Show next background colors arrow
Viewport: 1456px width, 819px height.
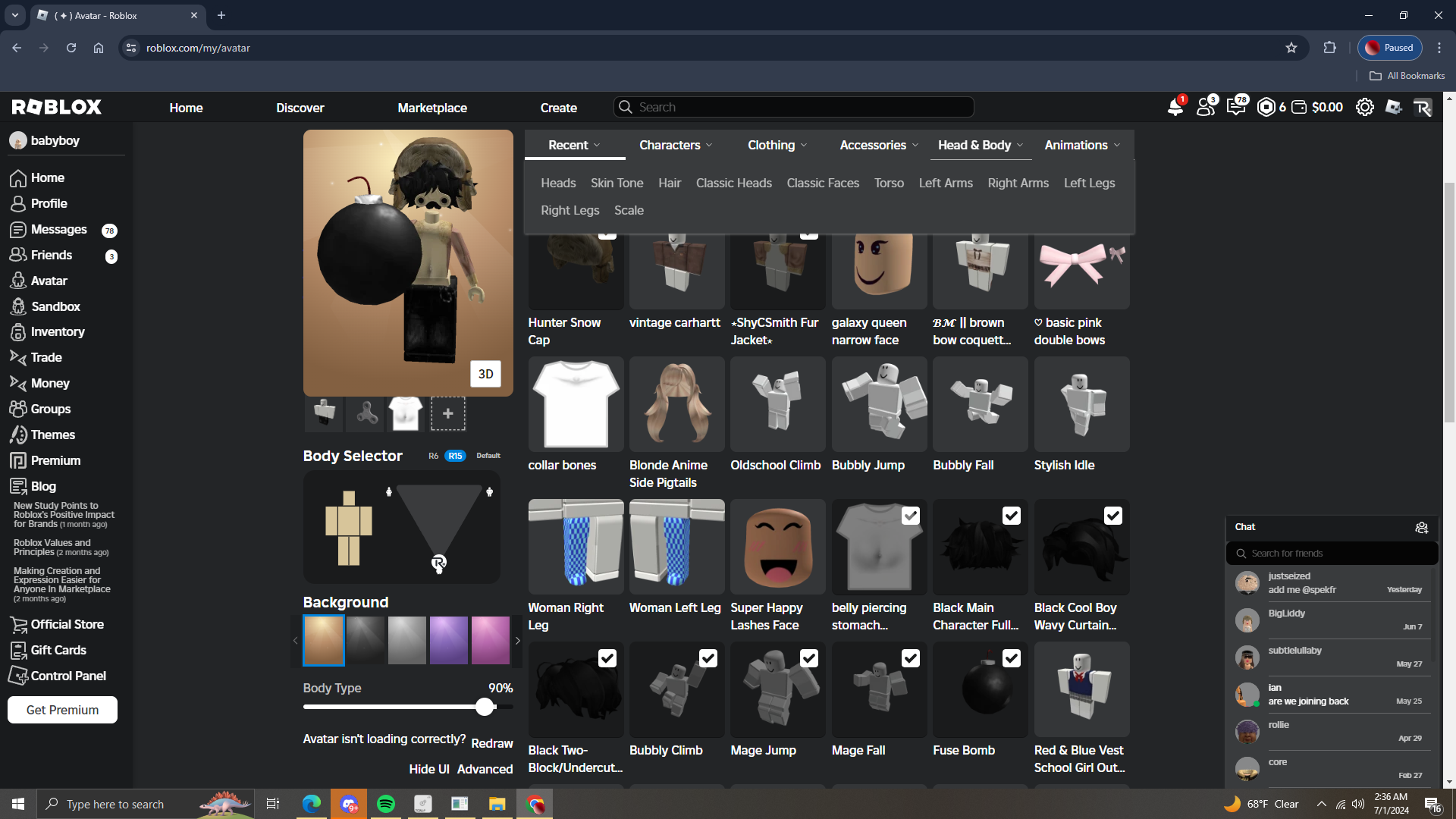518,641
